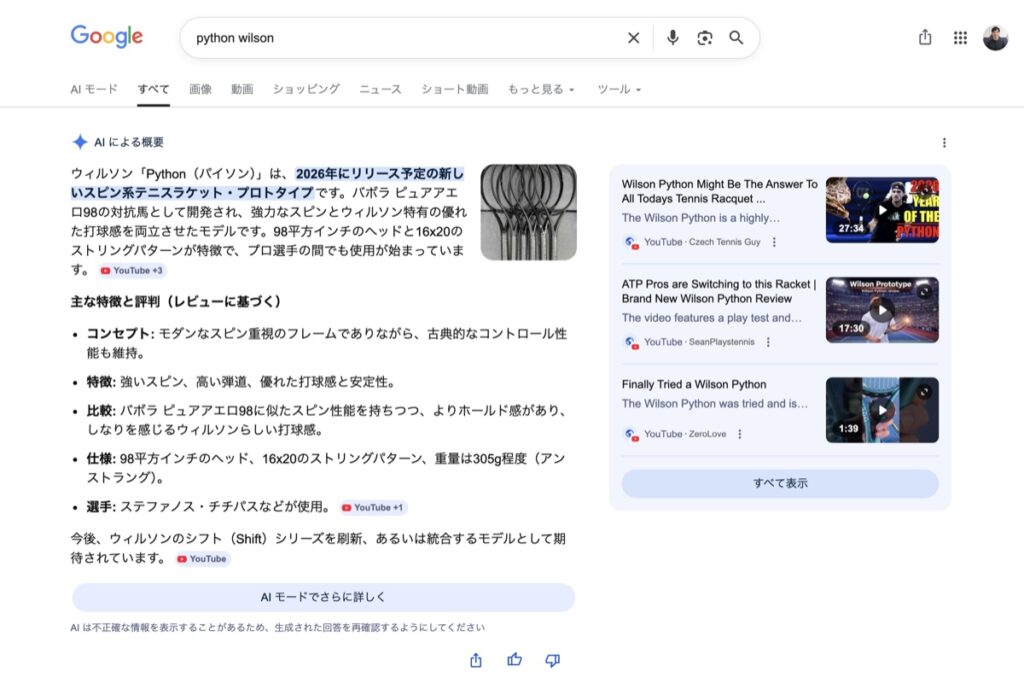Screen dimensions: 1024x689
Task: Click すべて表示 button in sources panel
Action: click(x=780, y=483)
